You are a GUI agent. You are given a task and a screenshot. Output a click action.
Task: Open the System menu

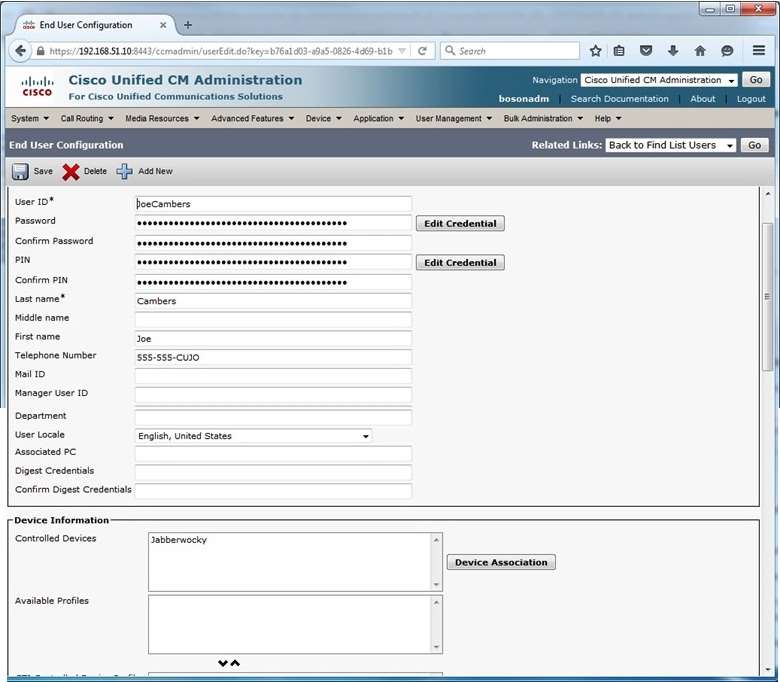tap(30, 118)
